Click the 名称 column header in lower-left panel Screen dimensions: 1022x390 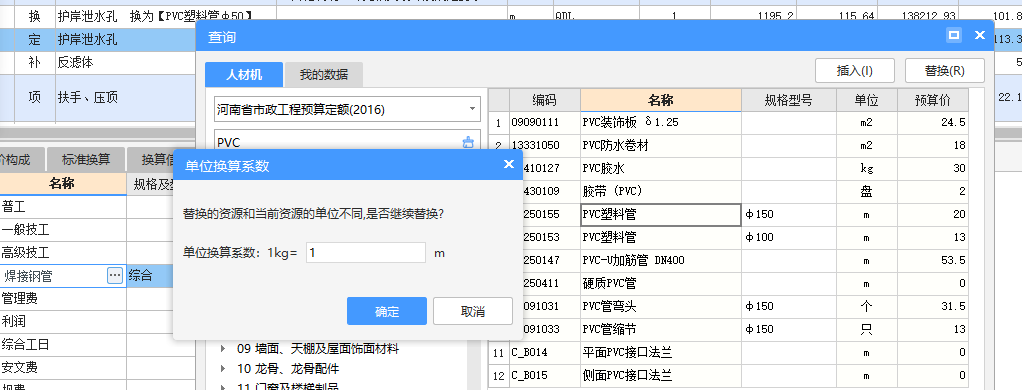(63, 184)
